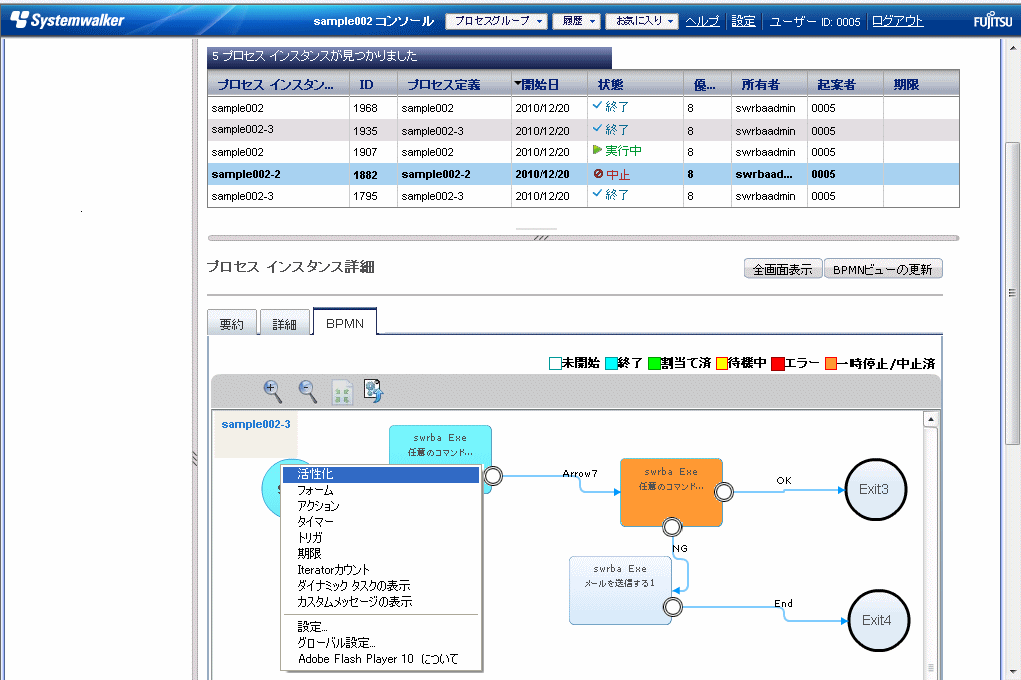Click the Fujitsu logo
The image size is (1021, 680).
(992, 20)
